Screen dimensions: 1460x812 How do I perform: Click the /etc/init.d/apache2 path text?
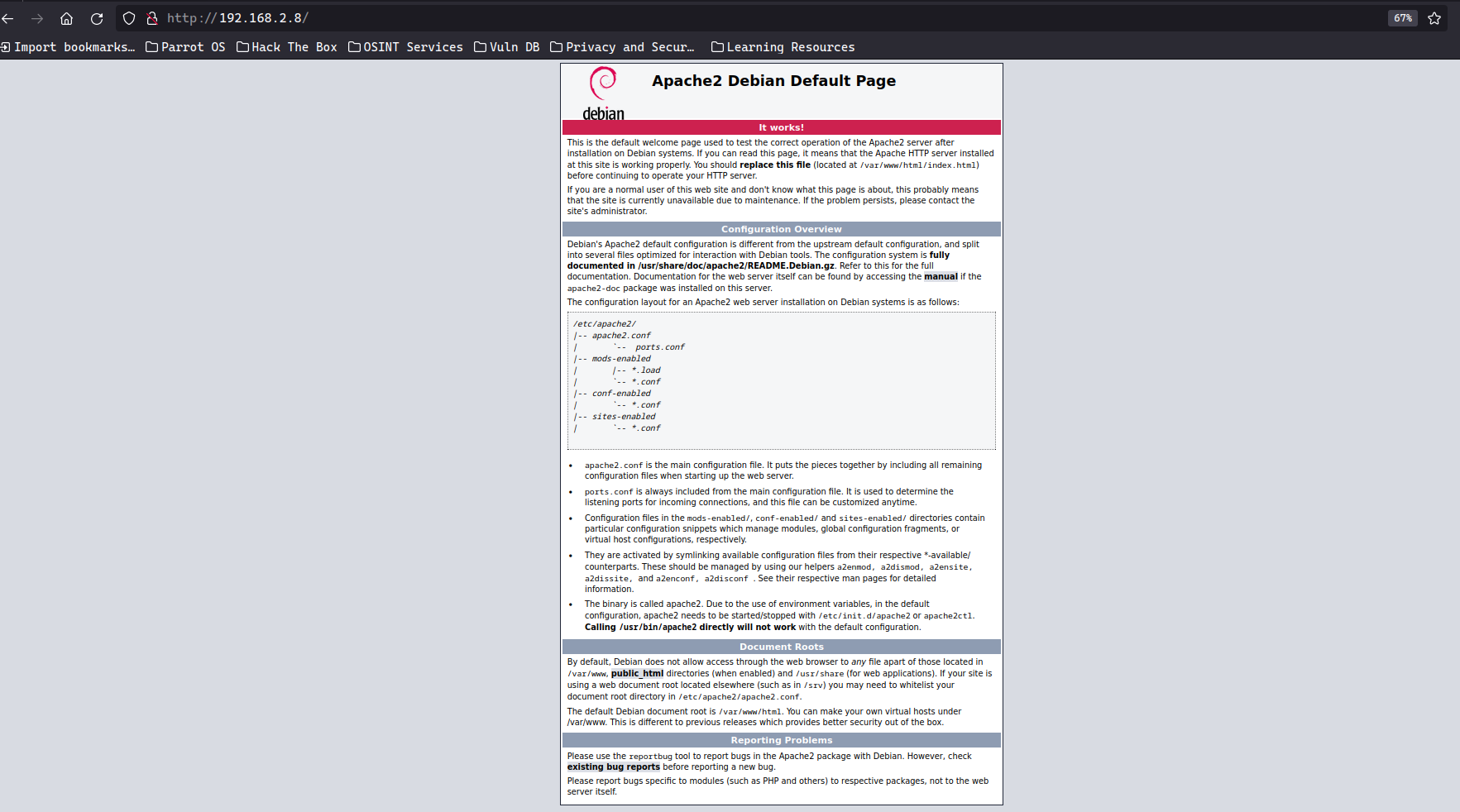864,616
